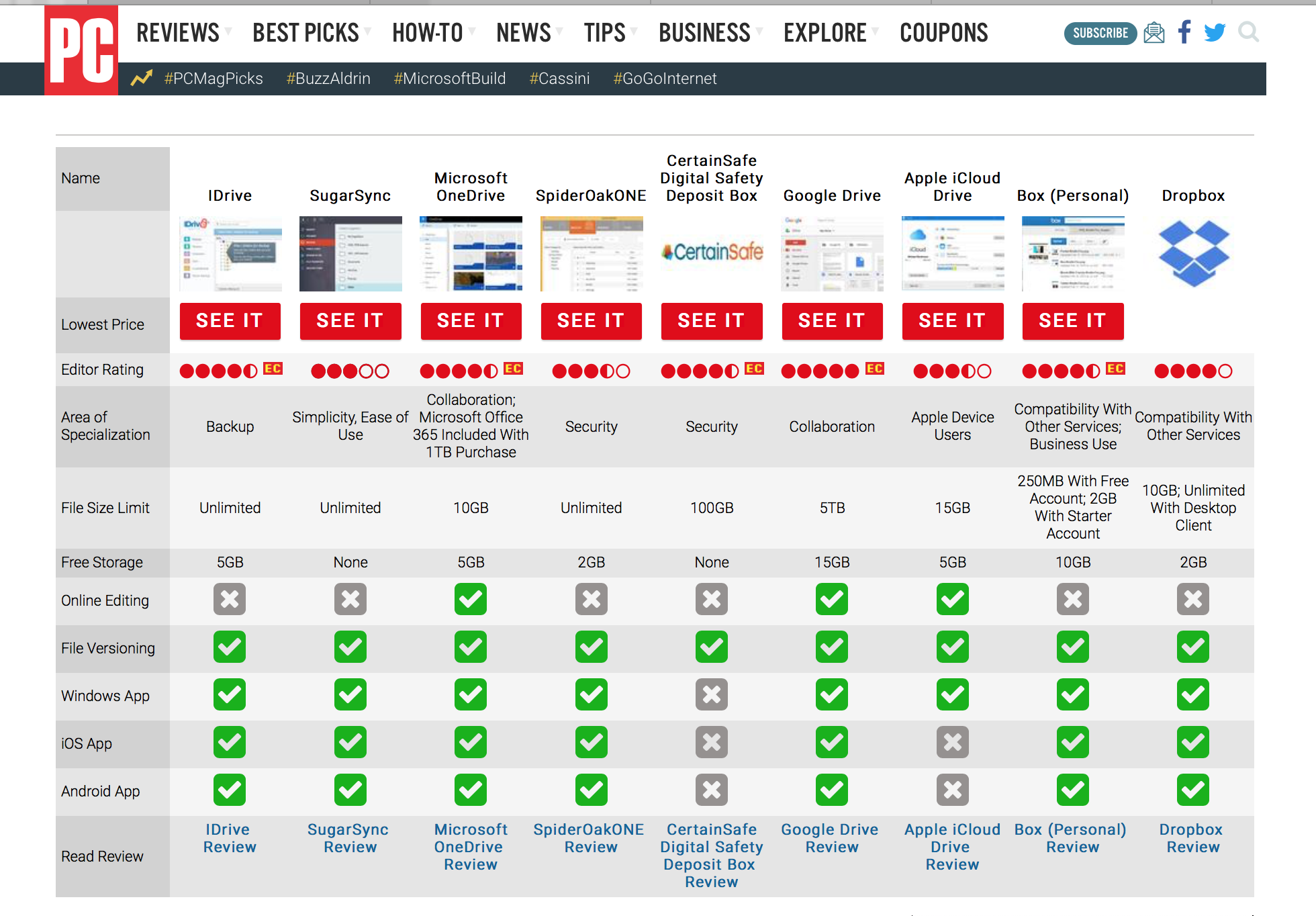The image size is (1316, 916).
Task: Expand the Tips dropdown arrow
Action: click(634, 32)
